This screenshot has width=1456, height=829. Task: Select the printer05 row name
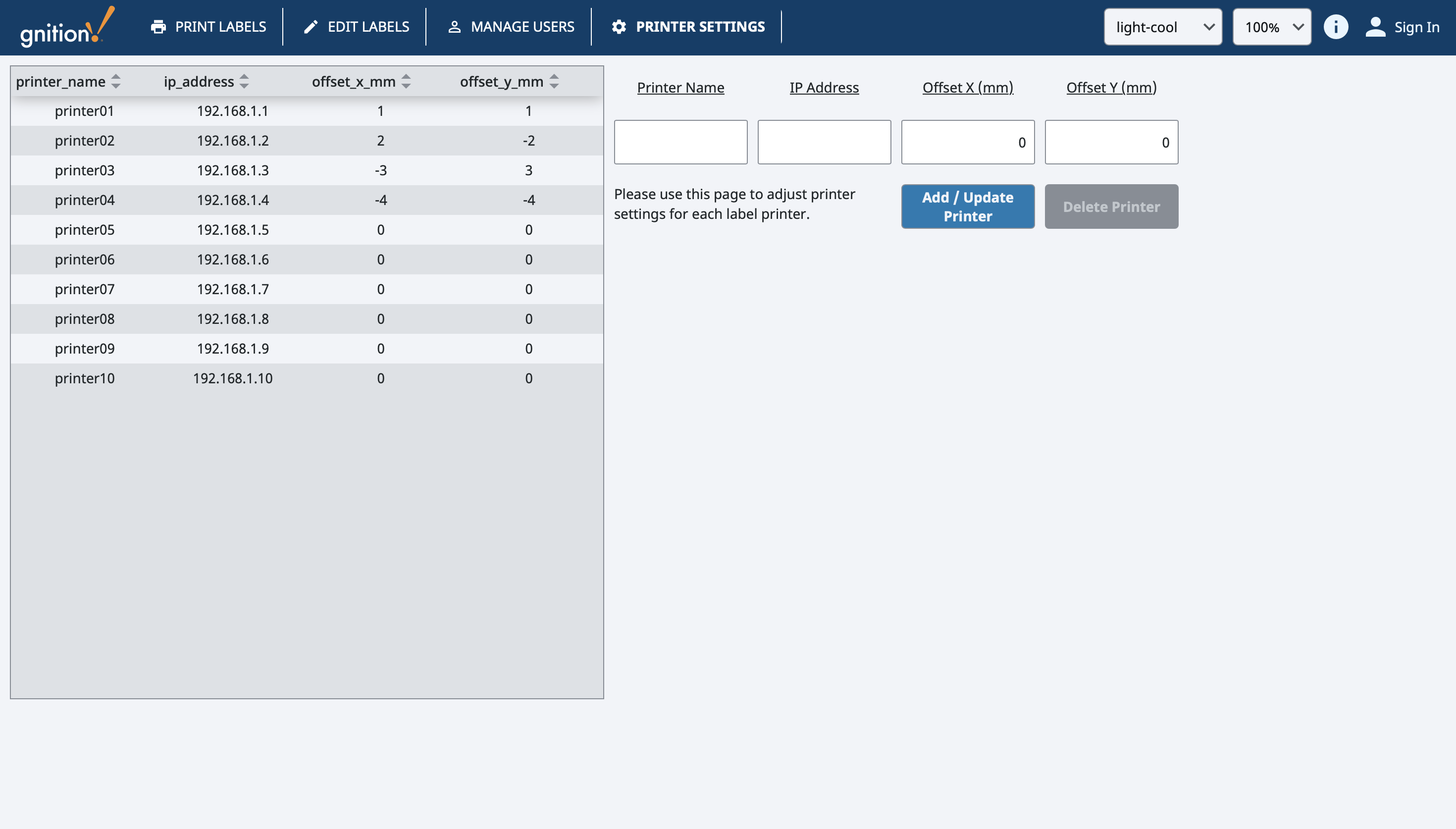coord(84,230)
